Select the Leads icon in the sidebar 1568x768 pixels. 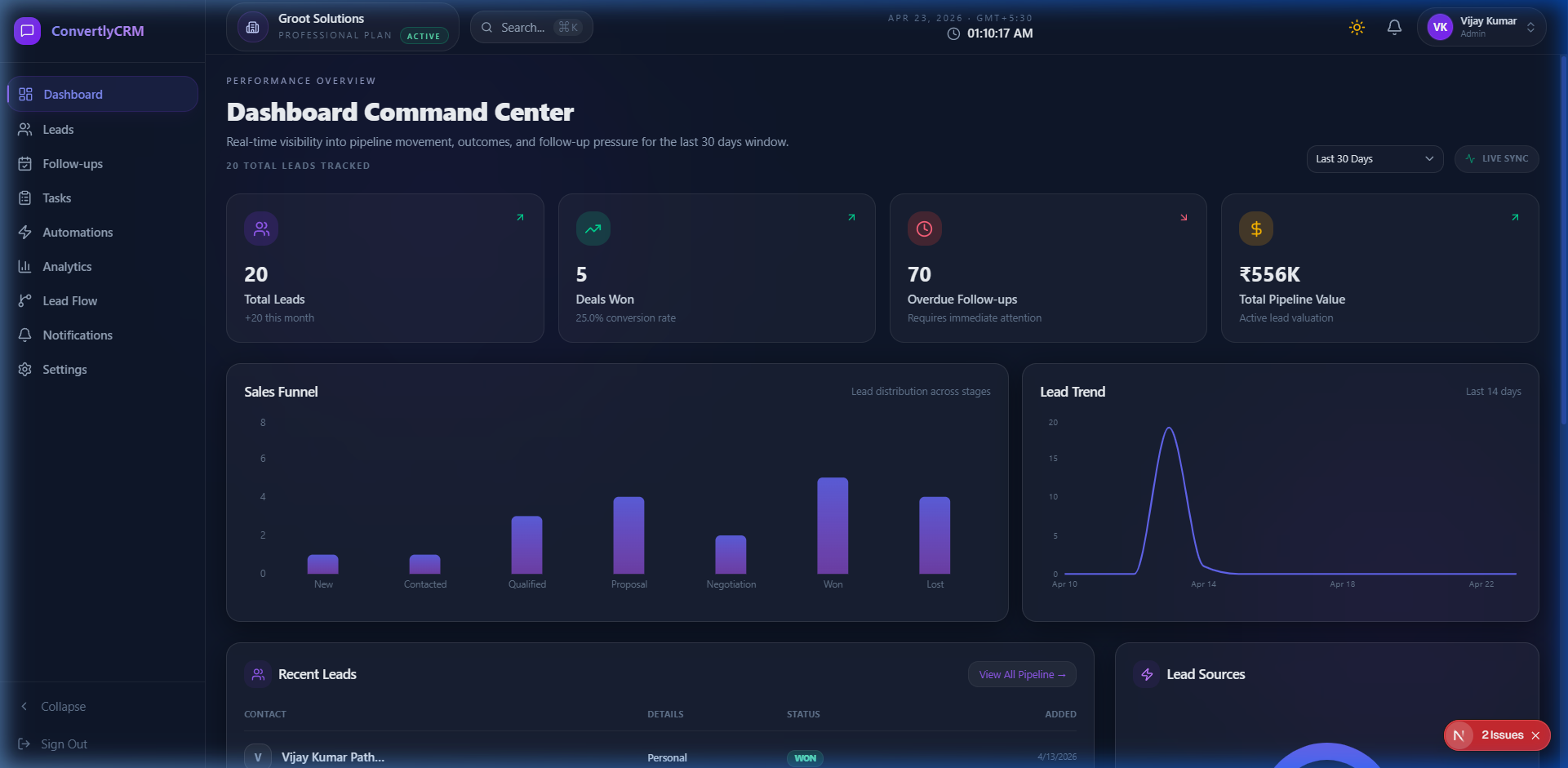25,129
